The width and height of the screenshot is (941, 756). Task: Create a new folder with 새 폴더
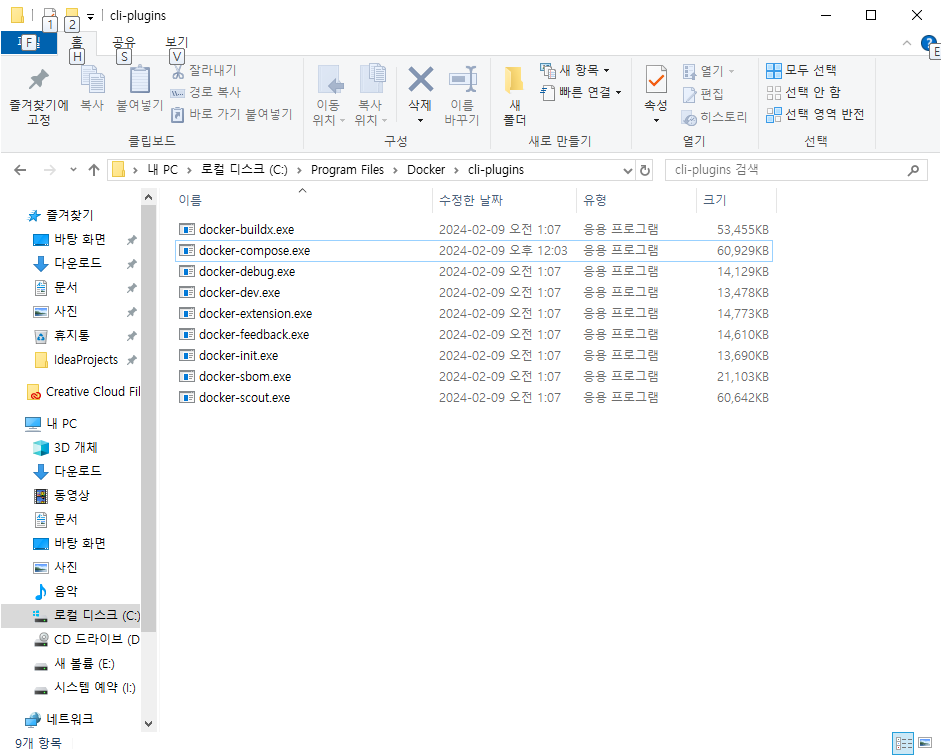(x=514, y=96)
